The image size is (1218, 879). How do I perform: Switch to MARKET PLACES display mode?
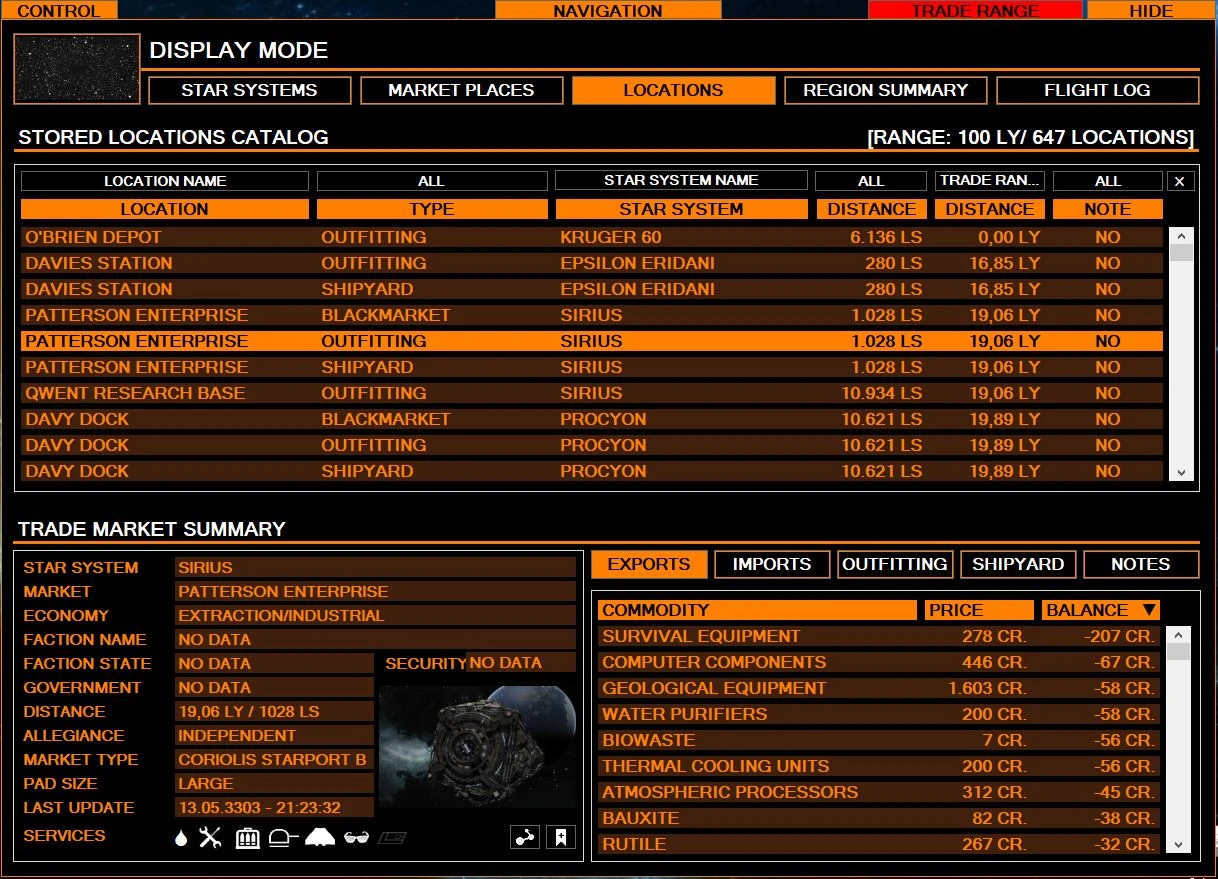tap(461, 90)
